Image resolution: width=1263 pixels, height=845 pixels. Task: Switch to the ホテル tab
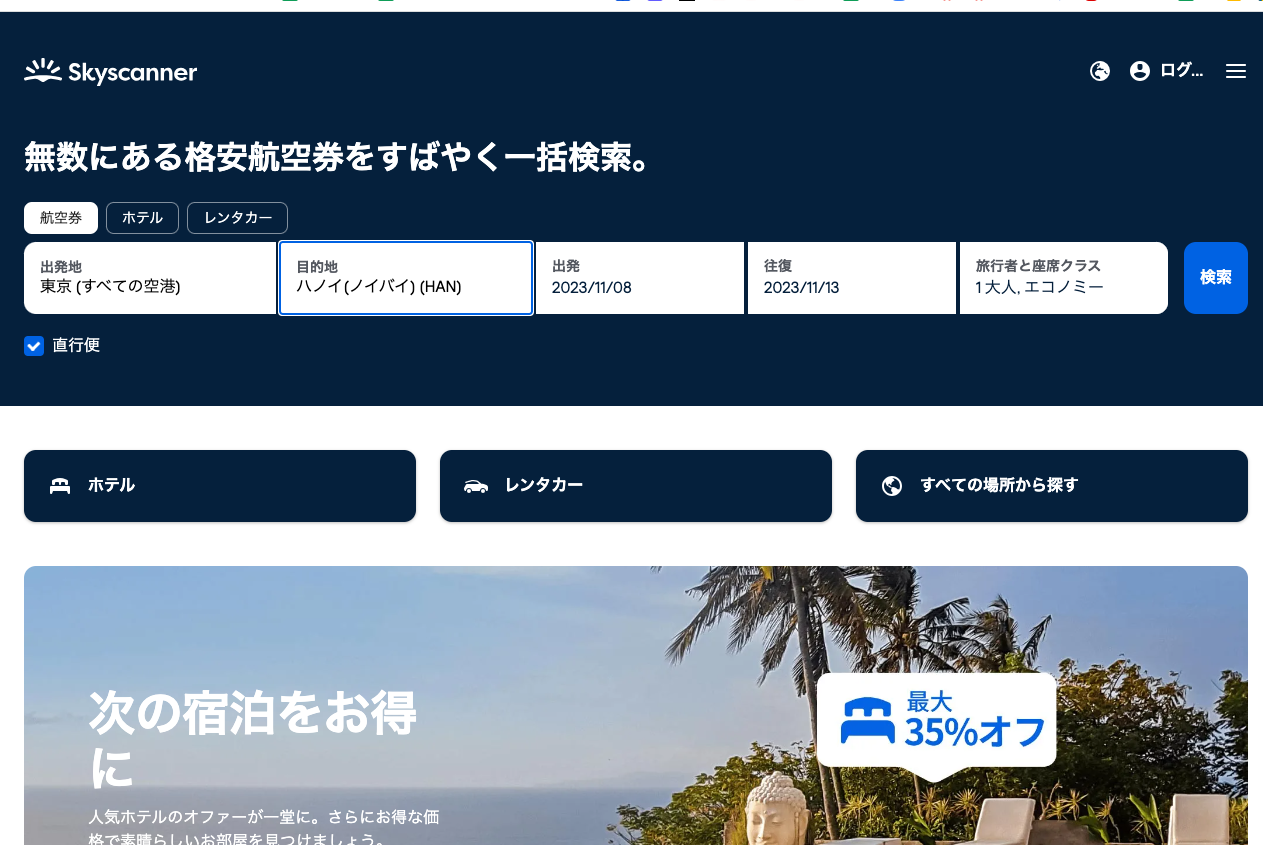(142, 218)
